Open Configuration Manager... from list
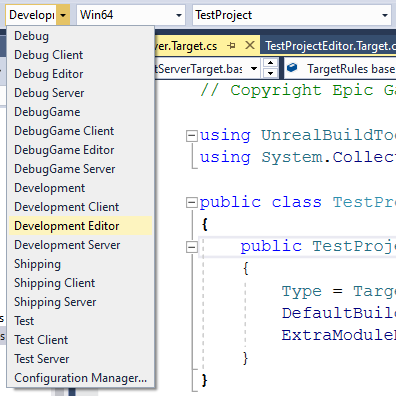396x396 pixels. [80, 378]
